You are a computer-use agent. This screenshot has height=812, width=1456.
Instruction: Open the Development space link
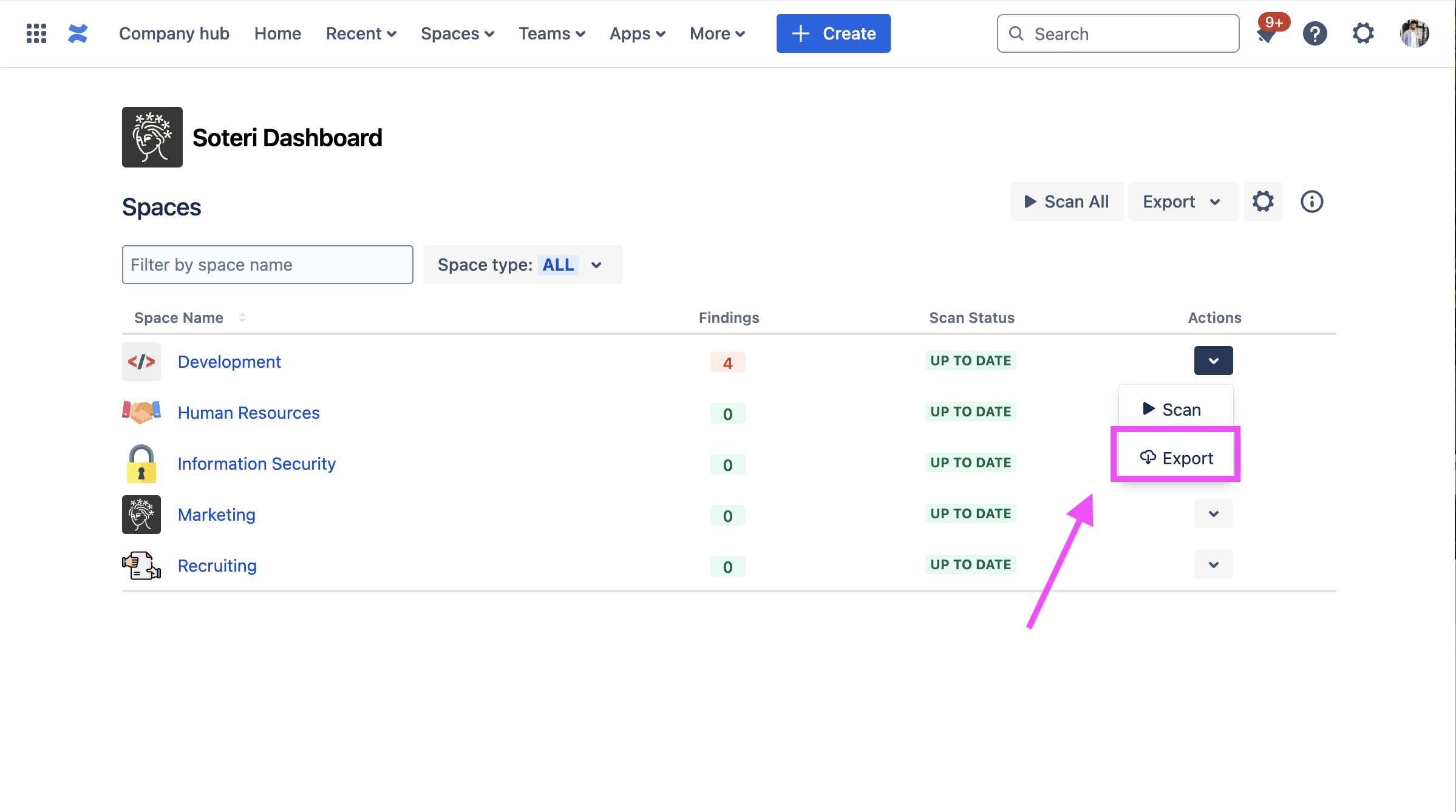[229, 361]
